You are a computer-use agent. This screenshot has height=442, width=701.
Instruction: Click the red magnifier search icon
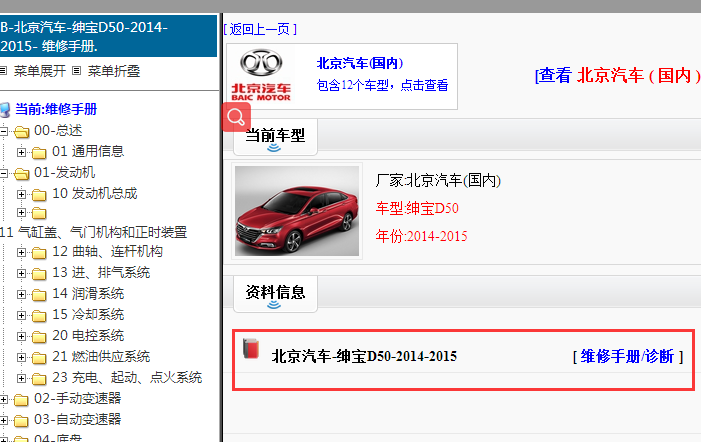pos(236,118)
